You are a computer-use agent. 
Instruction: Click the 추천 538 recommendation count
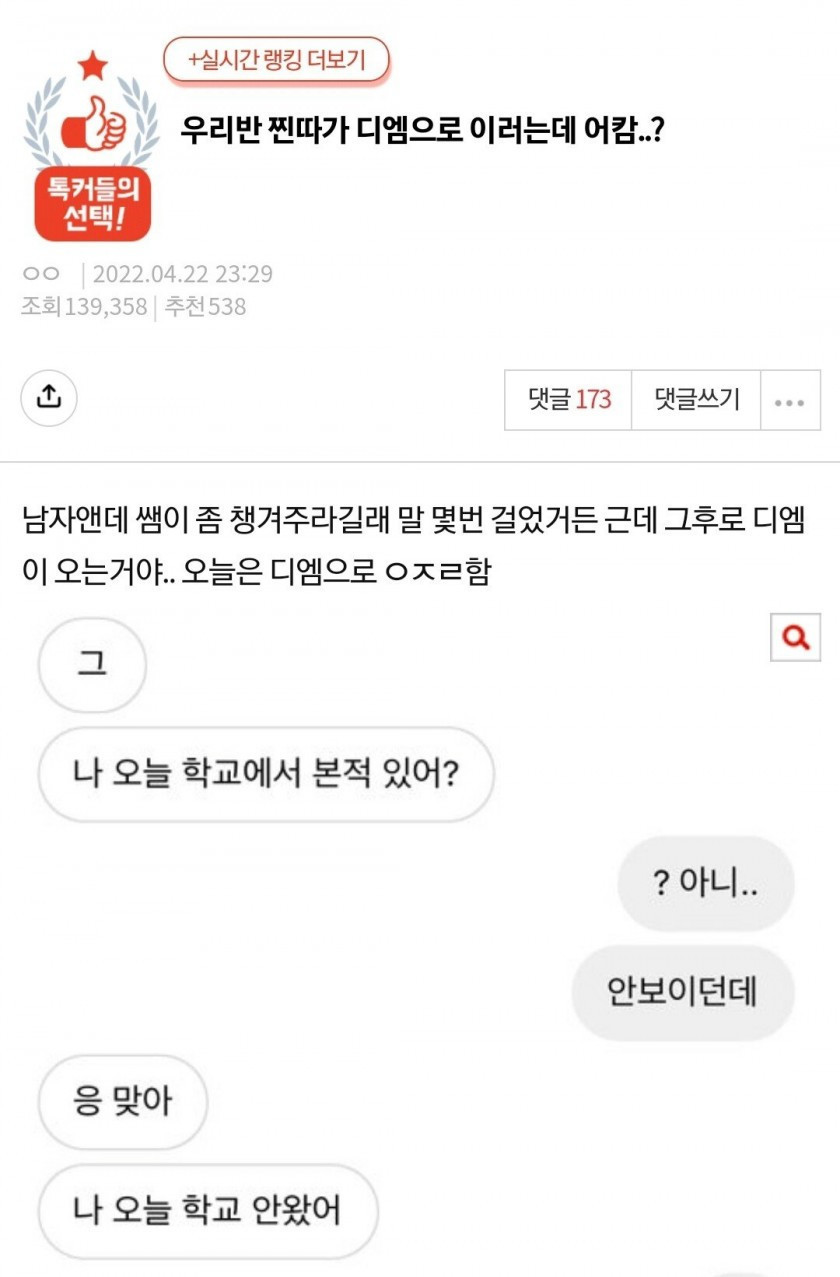click(x=205, y=306)
